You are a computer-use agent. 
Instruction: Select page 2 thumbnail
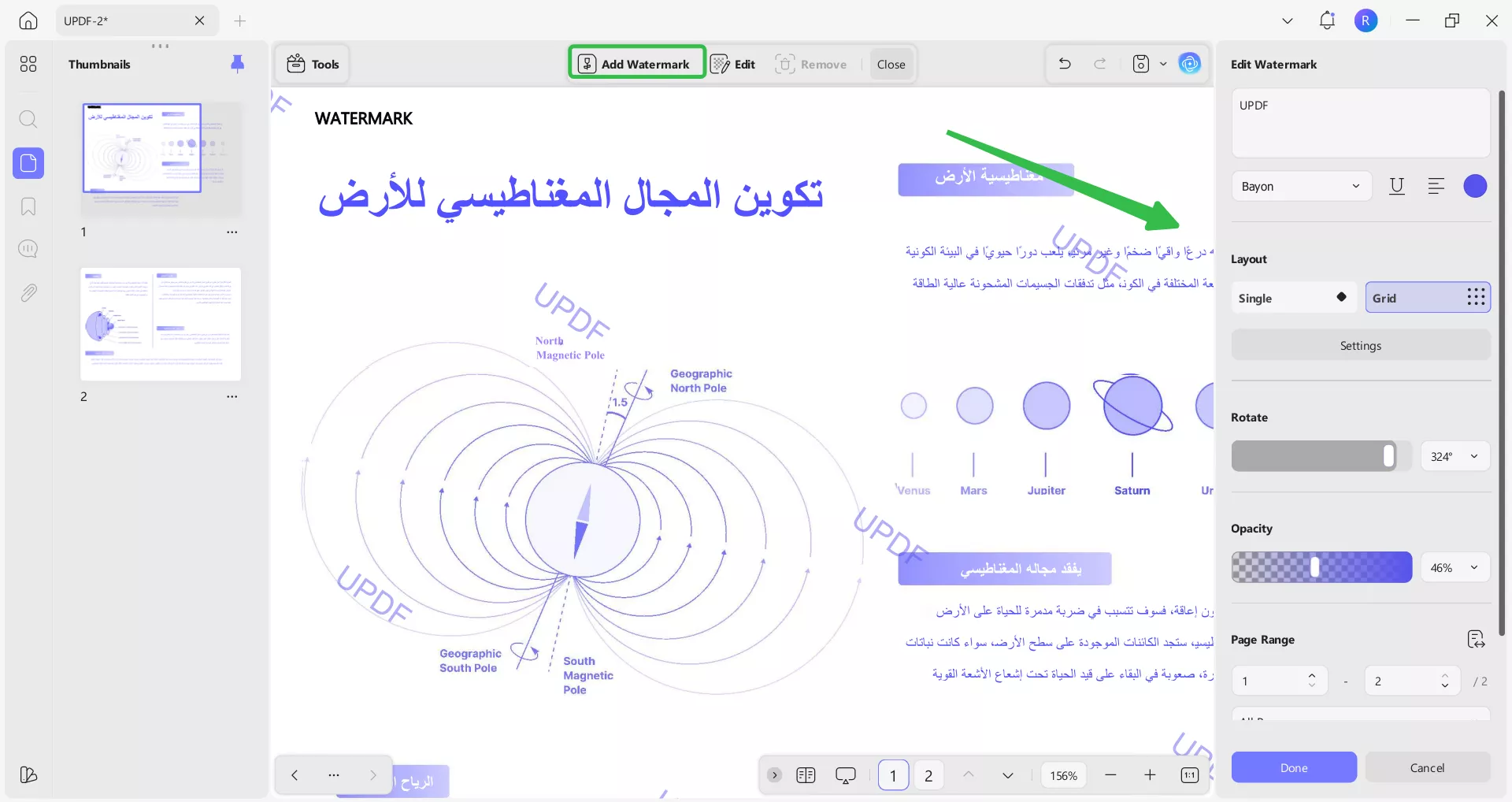pyautogui.click(x=161, y=324)
